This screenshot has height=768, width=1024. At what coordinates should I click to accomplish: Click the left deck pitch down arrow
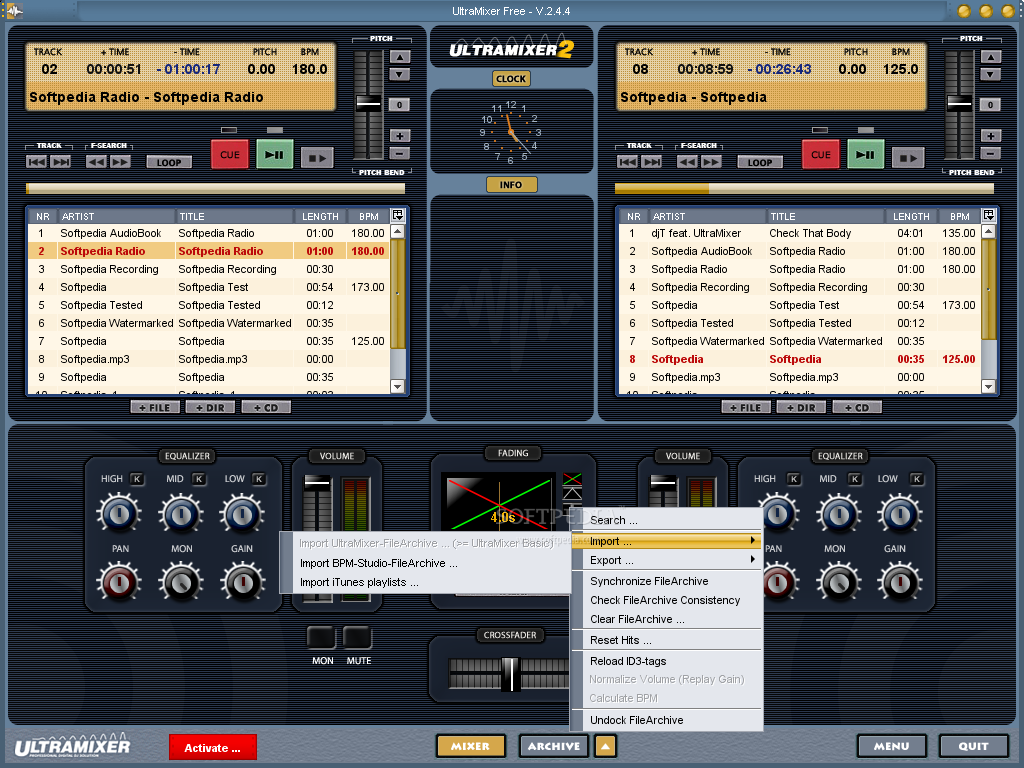pos(400,74)
